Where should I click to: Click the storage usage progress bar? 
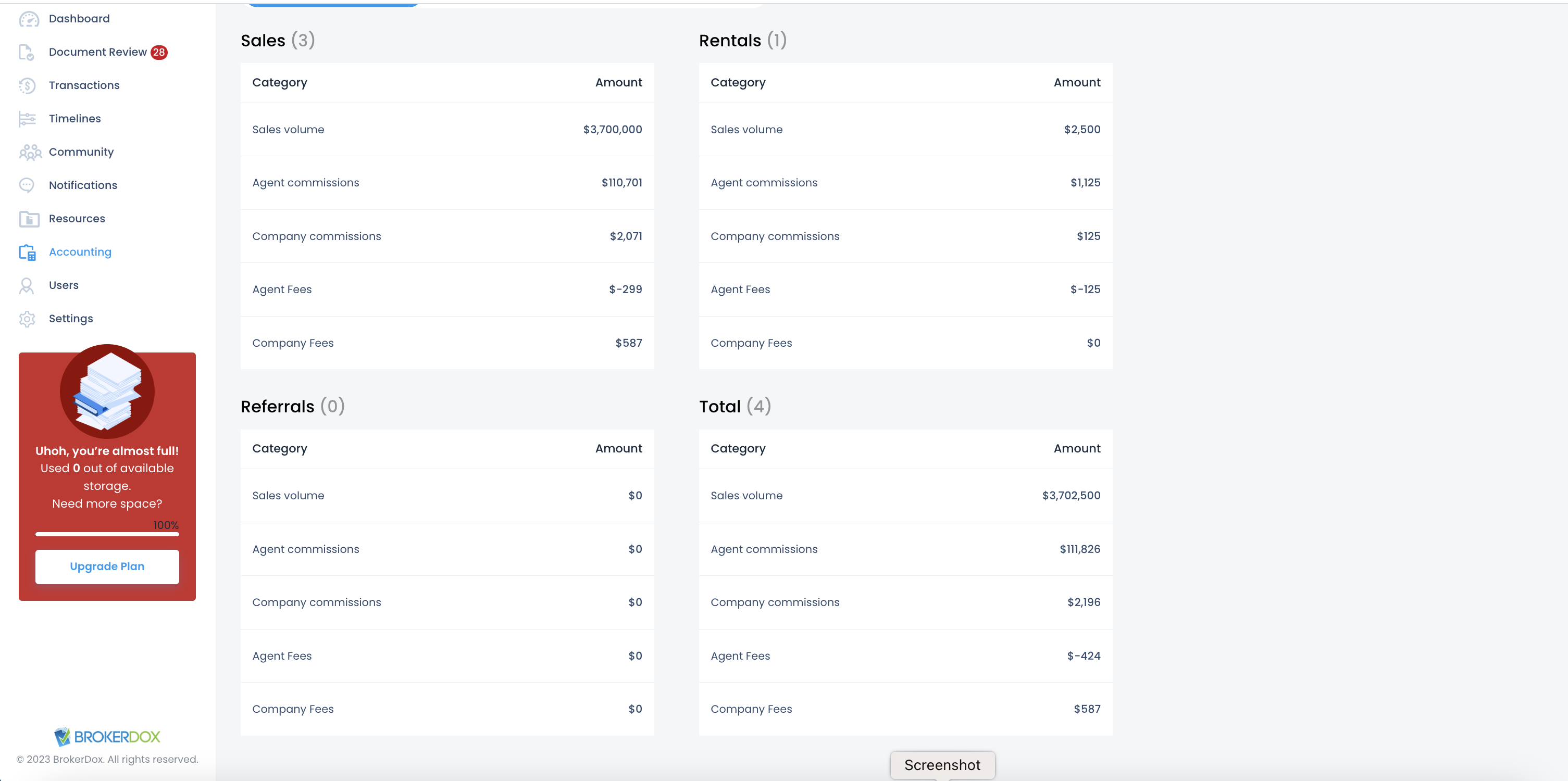click(x=107, y=534)
